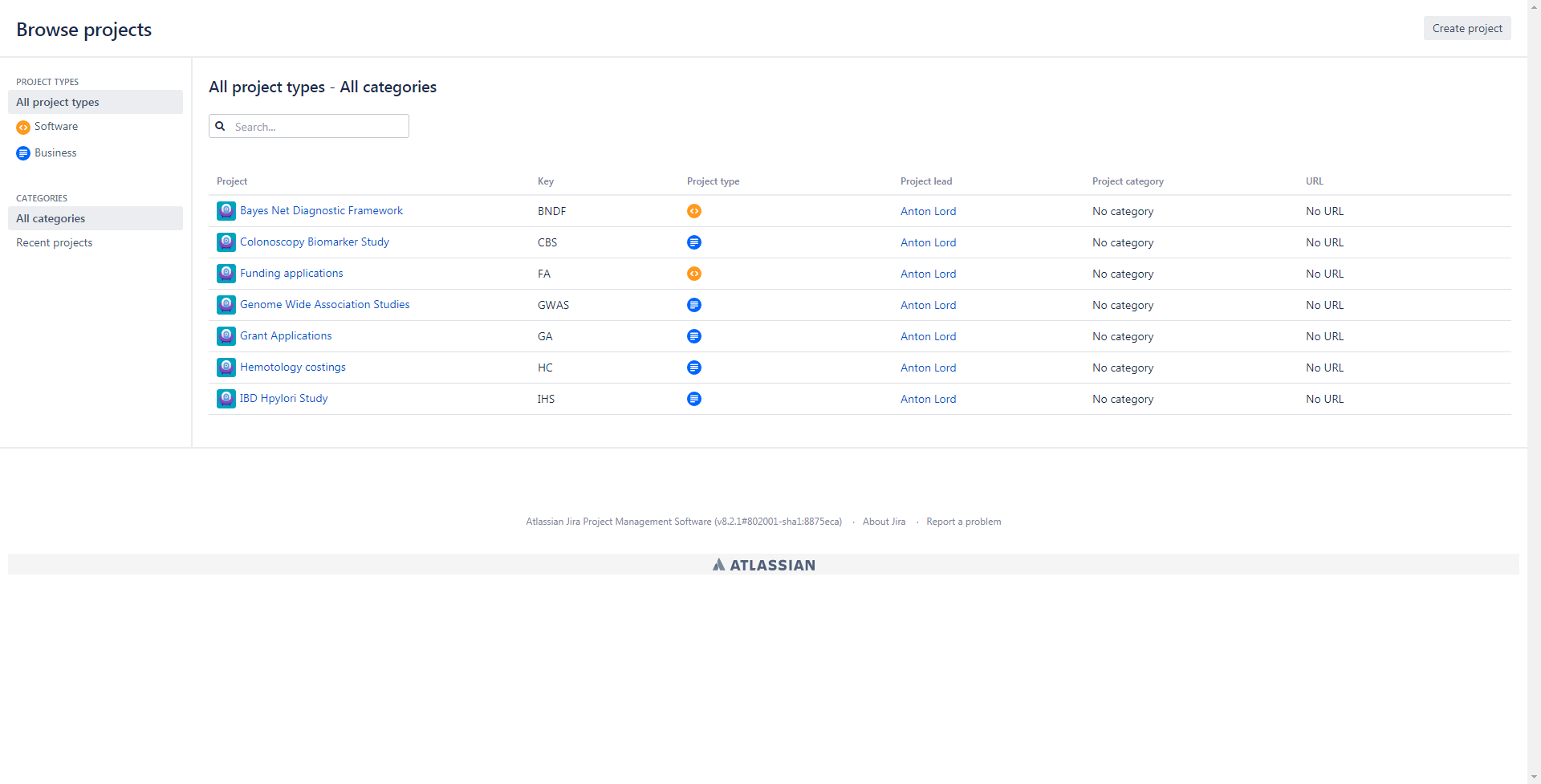Viewport: 1541px width, 784px height.
Task: Open Anton Lord profile in IHS row
Action: [928, 399]
